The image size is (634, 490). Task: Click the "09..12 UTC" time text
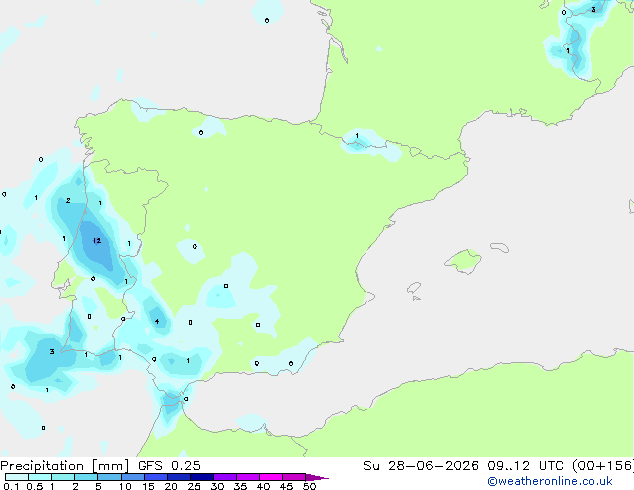[525, 465]
